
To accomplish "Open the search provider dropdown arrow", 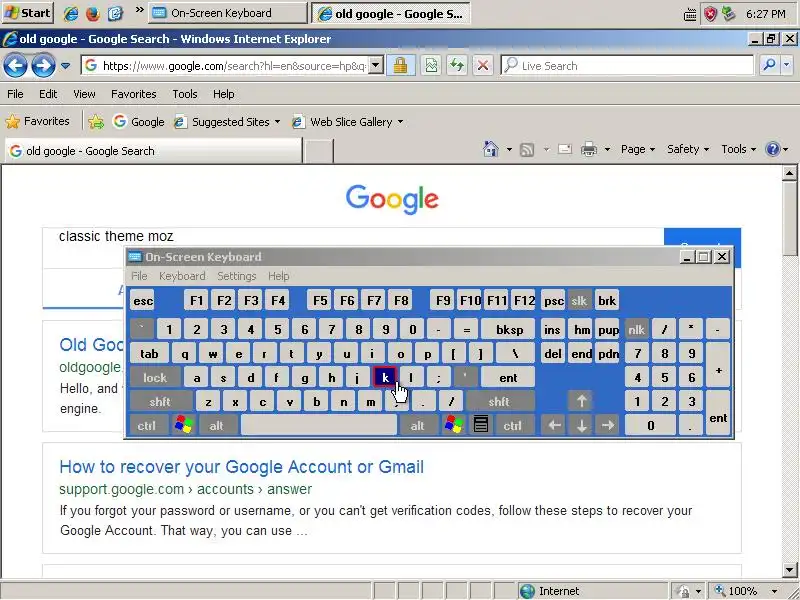I will (x=786, y=65).
